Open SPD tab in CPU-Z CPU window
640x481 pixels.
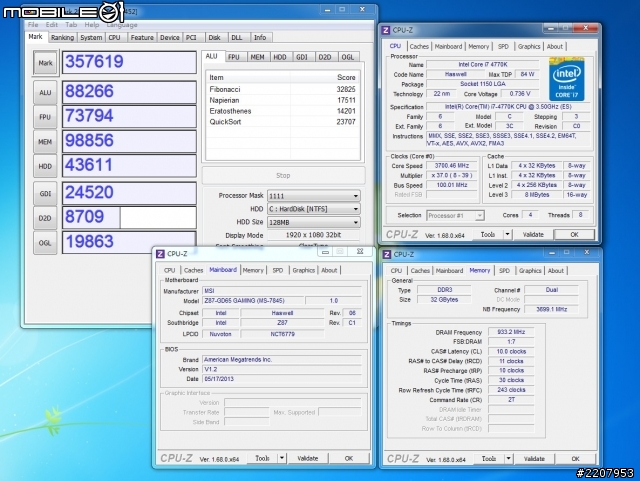pyautogui.click(x=503, y=47)
